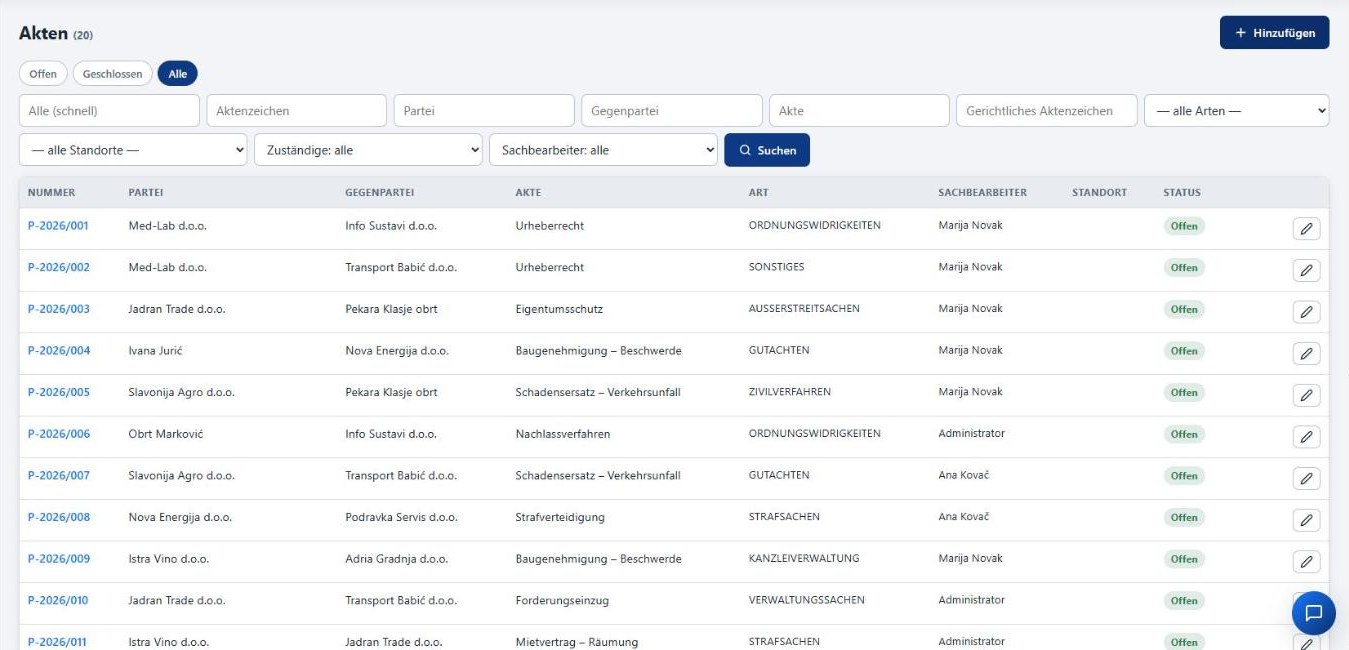Edit the P-2026/004 Ivana Jurić case
Viewport: 1349px width, 650px height.
tap(1306, 353)
